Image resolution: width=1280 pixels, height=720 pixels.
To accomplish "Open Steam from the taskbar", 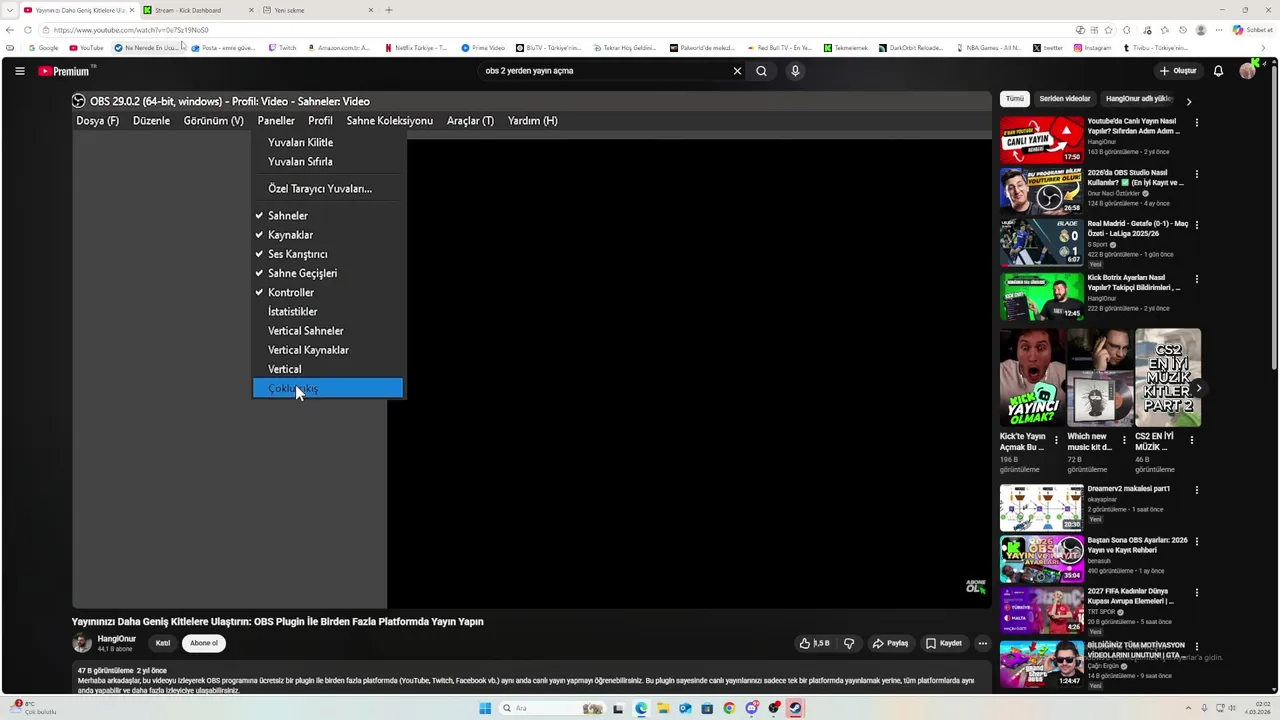I will [x=796, y=708].
